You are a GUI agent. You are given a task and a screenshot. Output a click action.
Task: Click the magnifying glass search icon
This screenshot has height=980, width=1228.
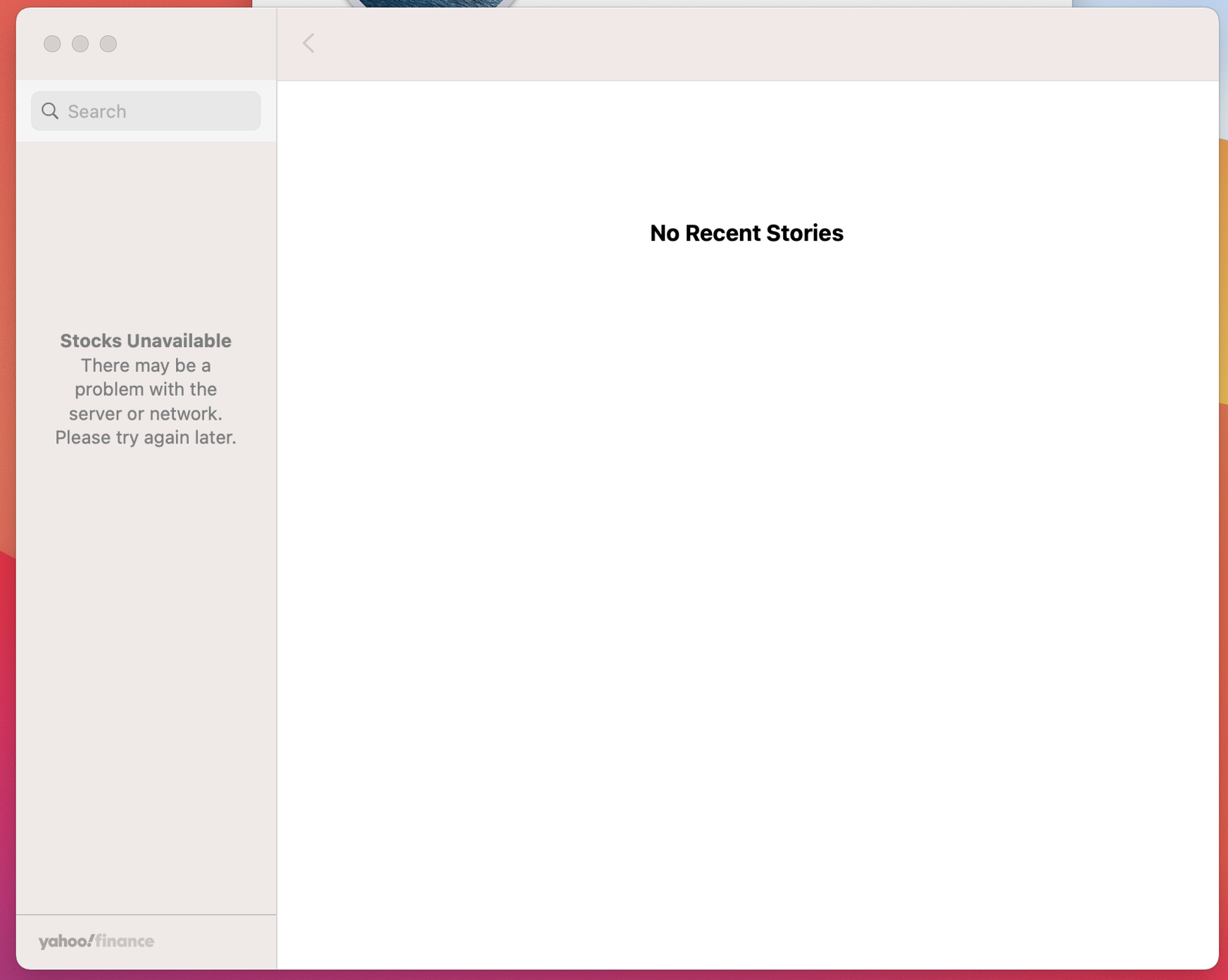tap(50, 111)
